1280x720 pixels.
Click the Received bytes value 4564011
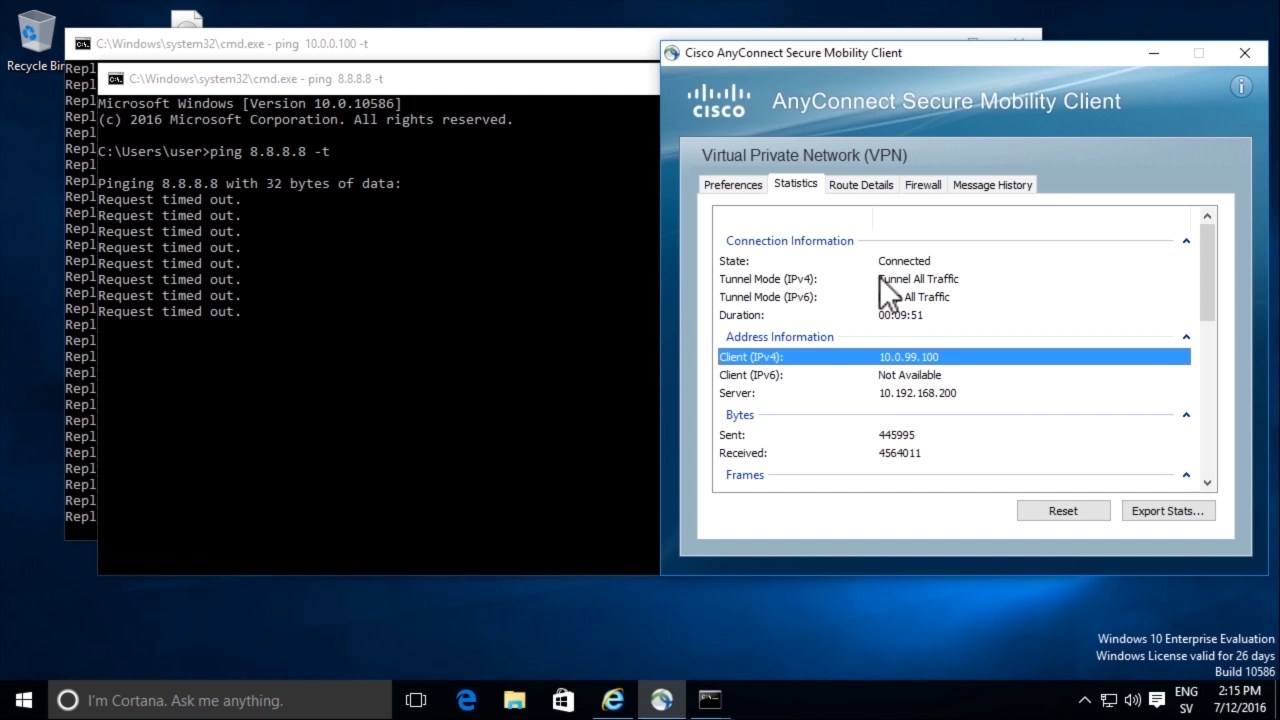(900, 453)
